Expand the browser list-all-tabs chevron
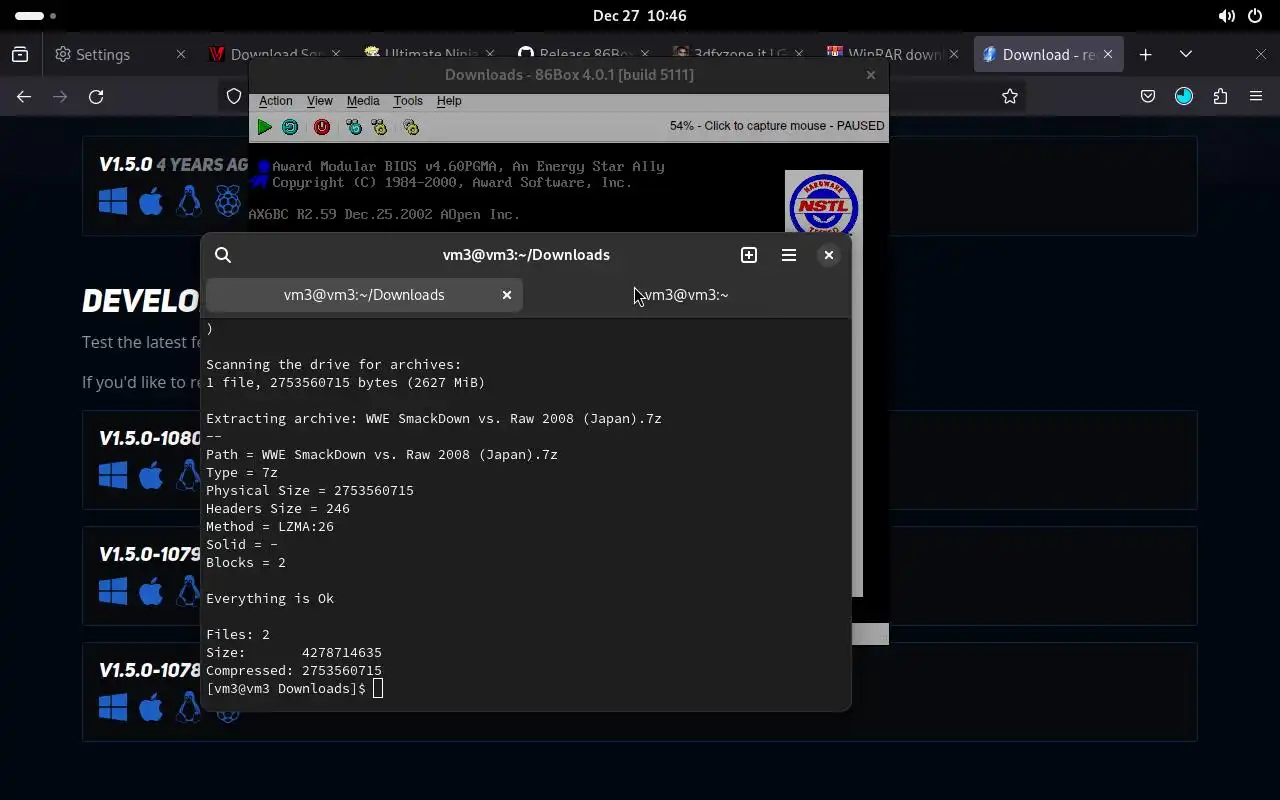Viewport: 1280px width, 800px height. tap(1186, 54)
